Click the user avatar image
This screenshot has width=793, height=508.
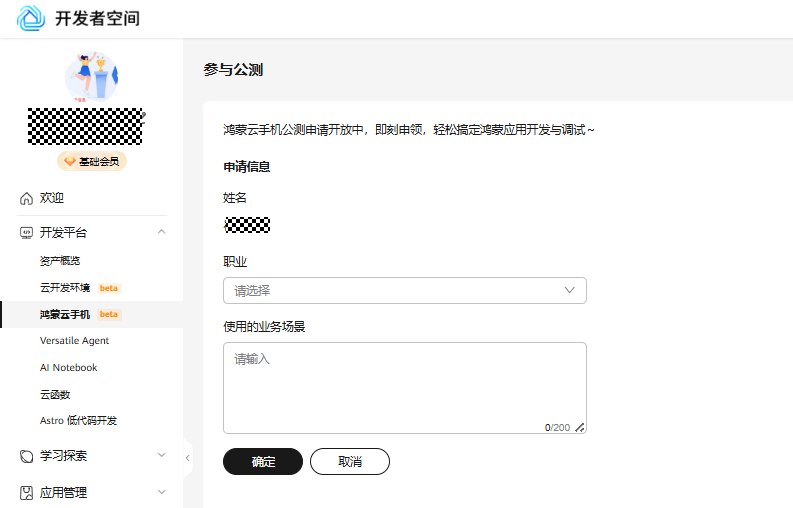click(91, 77)
